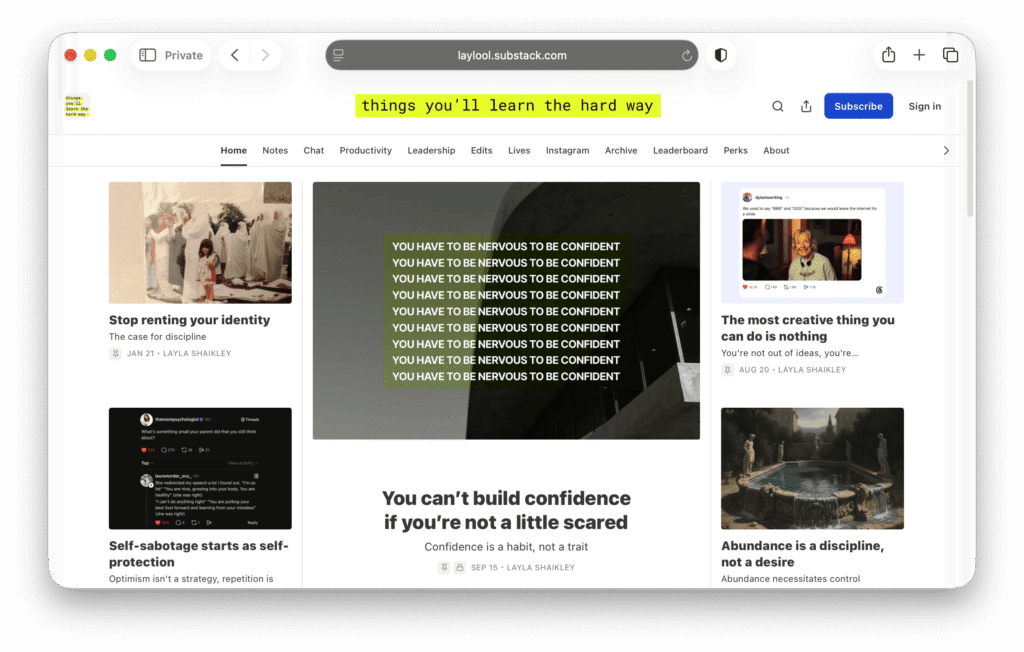Open 'The most creative thing you can do' post
This screenshot has height=652, width=1024.
(x=808, y=328)
